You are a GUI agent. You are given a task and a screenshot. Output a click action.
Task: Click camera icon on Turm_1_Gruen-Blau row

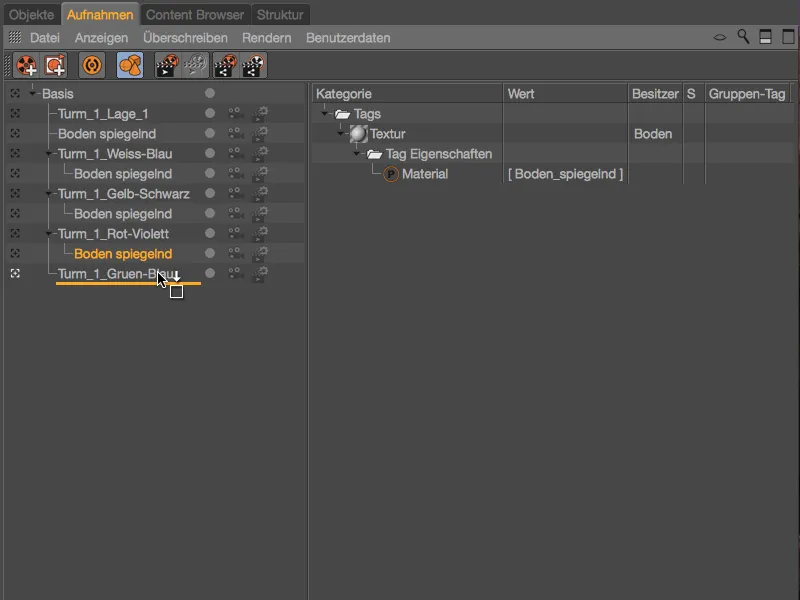point(235,273)
